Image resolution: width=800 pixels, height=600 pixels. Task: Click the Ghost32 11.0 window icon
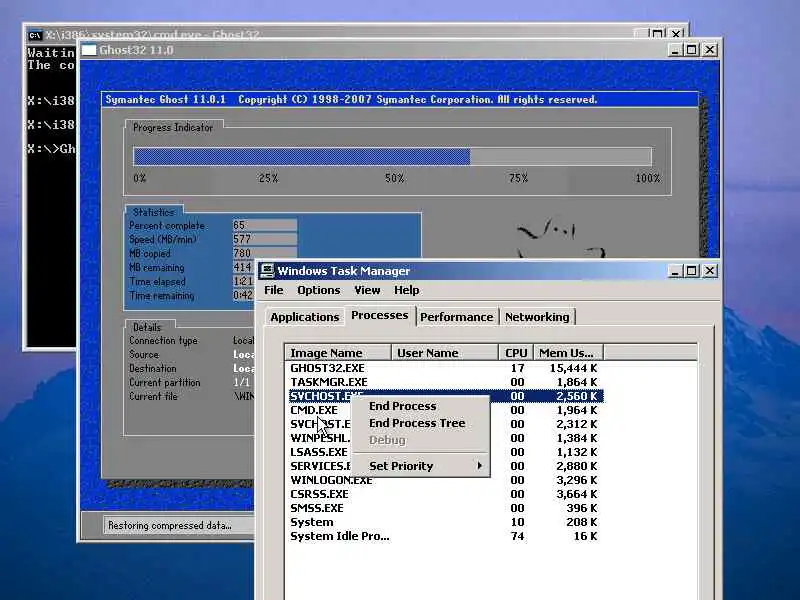click(x=89, y=50)
